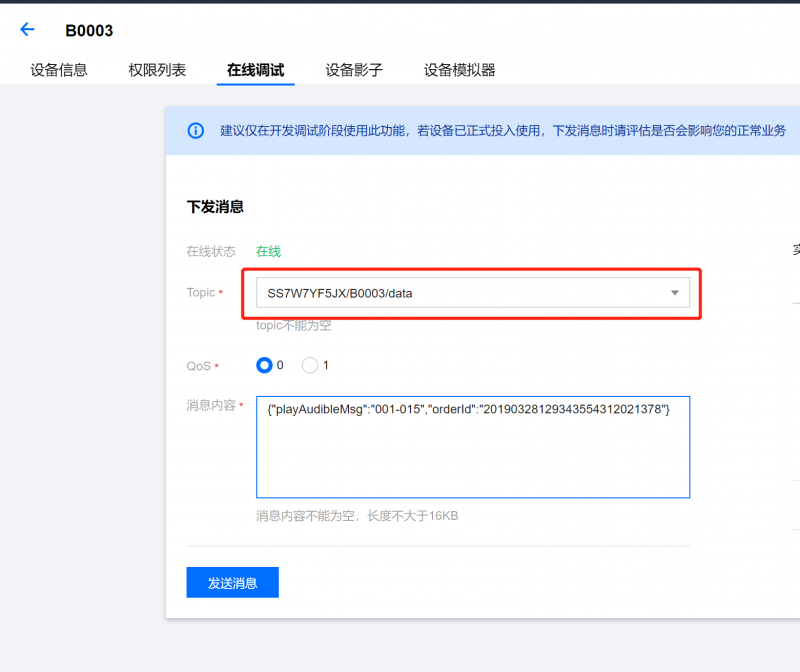
Task: Click the 下发消息 section heading
Action: [x=215, y=207]
